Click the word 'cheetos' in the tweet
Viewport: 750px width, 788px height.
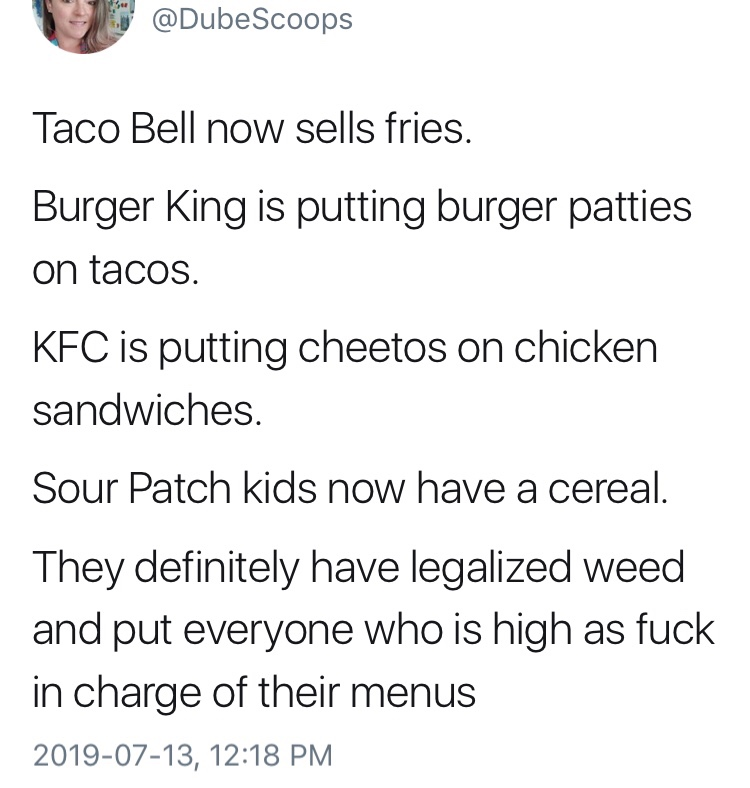pyautogui.click(x=372, y=348)
